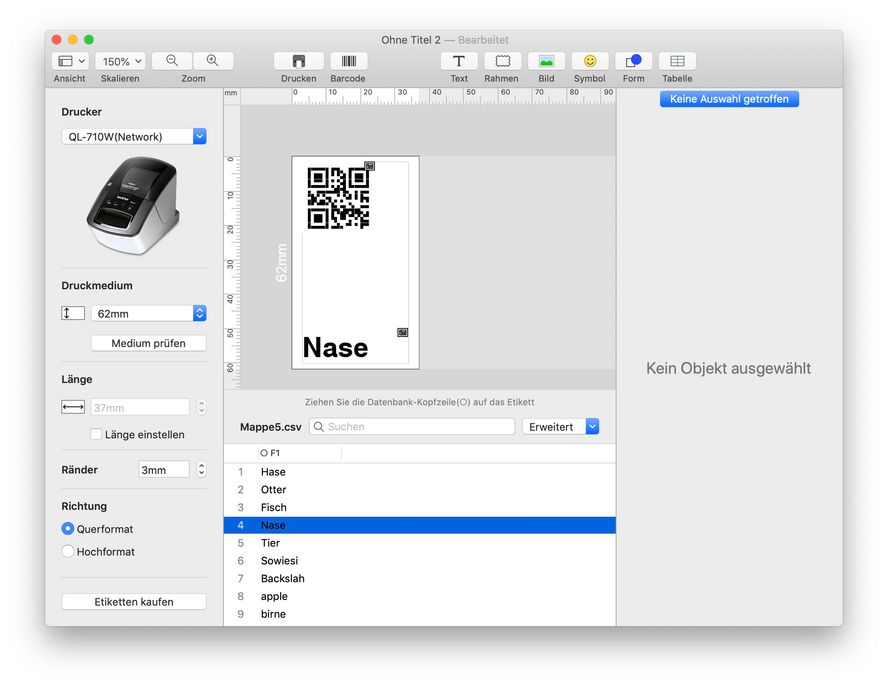Select the QR code on the label
Screen dimensions: 888x686
point(338,198)
